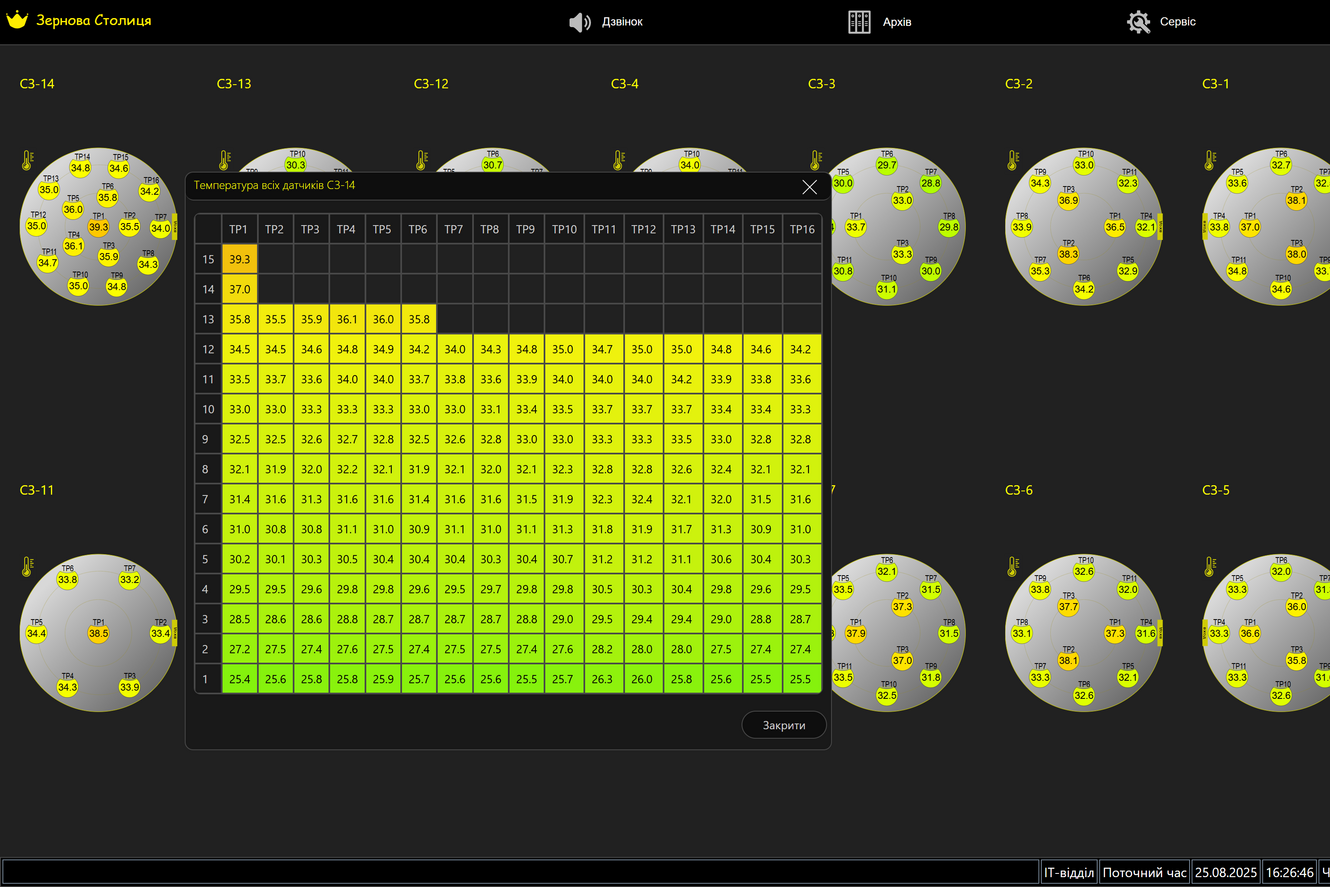The image size is (1330, 887).
Task: Open the Архів menu label
Action: tap(897, 22)
